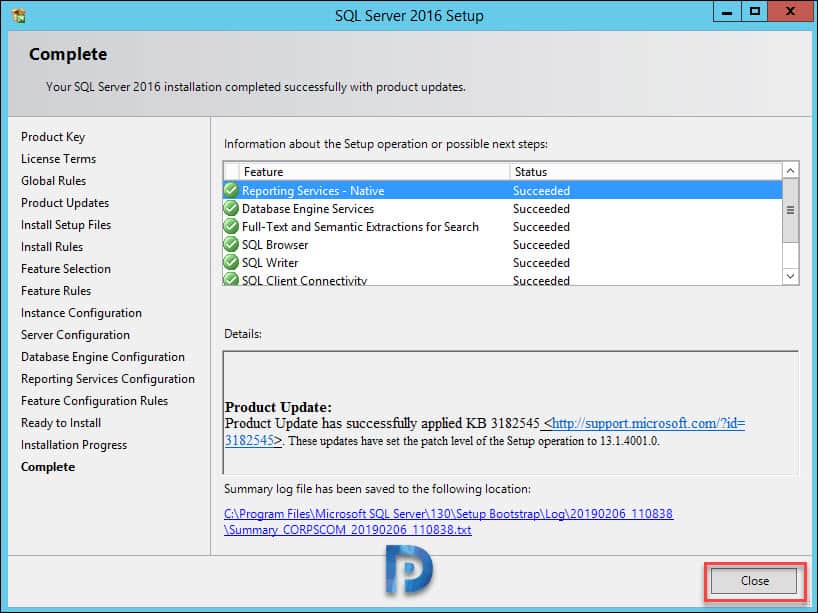
Task: Click feature list scroll down arrow
Action: point(790,276)
